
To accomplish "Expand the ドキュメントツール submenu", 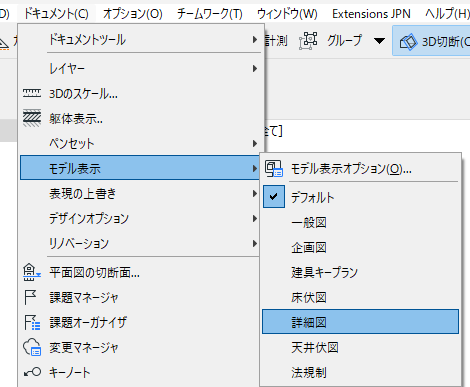I will [140, 40].
